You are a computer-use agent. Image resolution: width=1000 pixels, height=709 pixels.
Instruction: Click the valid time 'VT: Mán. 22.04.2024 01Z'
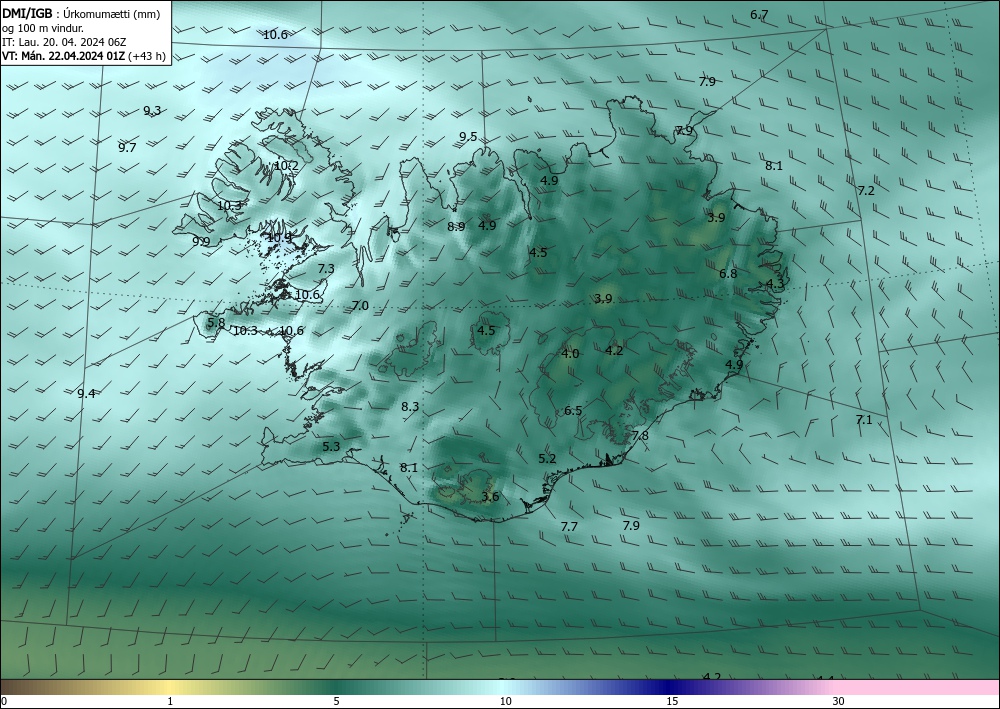(x=64, y=56)
